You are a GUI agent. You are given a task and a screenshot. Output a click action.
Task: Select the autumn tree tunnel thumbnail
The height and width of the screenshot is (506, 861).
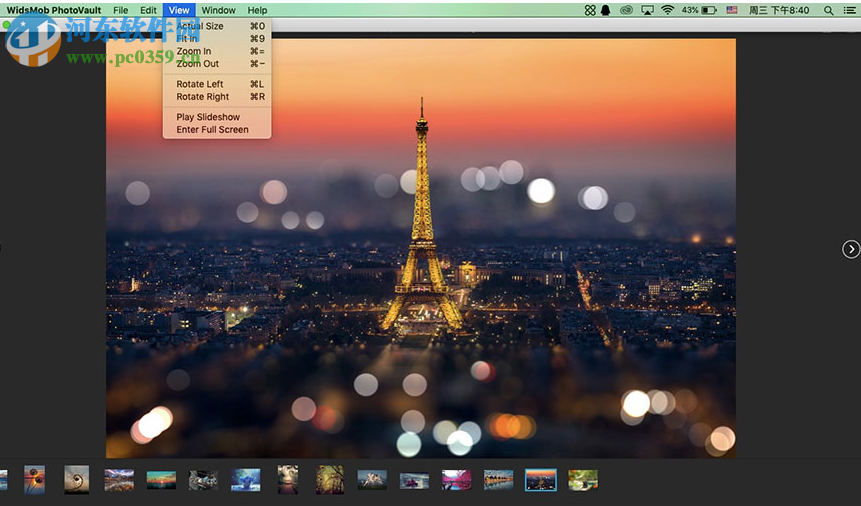pos(330,479)
